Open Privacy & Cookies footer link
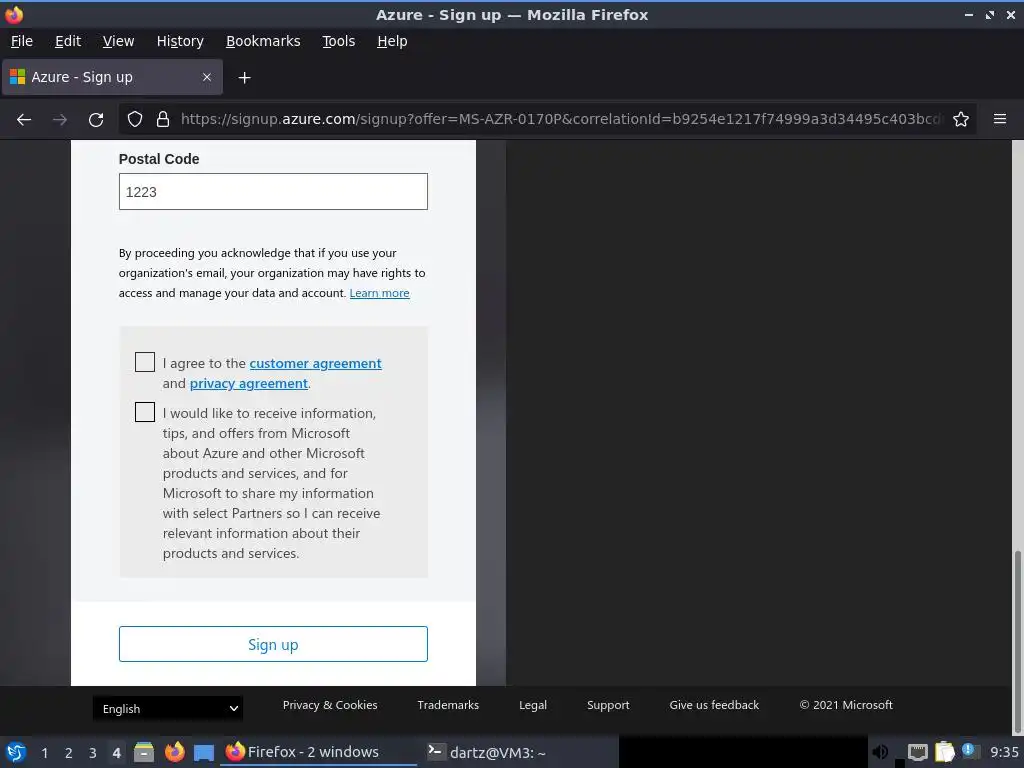1024x768 pixels. click(330, 705)
